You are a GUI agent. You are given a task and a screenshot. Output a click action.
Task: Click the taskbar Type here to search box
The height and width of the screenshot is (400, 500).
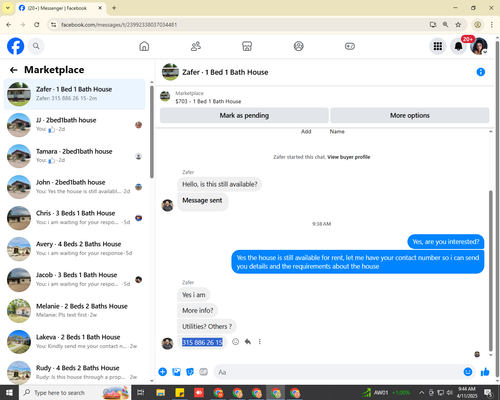point(75,393)
